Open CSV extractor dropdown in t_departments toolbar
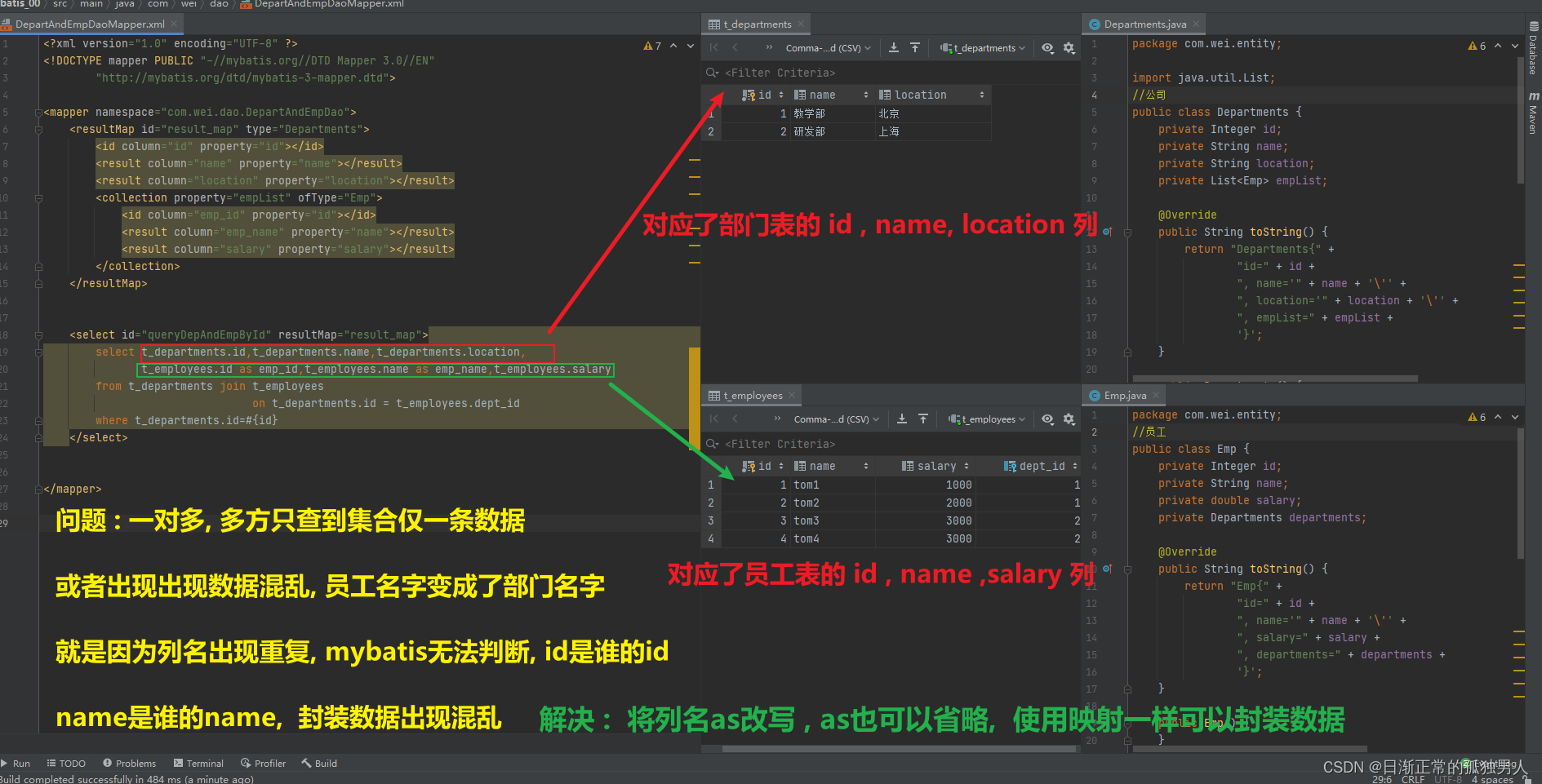Viewport: 1542px width, 784px height. 829,48
